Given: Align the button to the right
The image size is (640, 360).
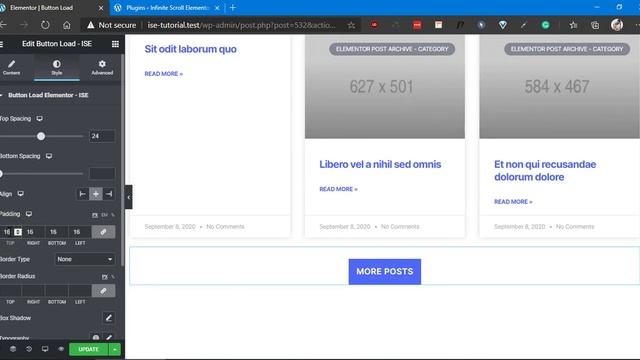Looking at the screenshot, I should 109,194.
